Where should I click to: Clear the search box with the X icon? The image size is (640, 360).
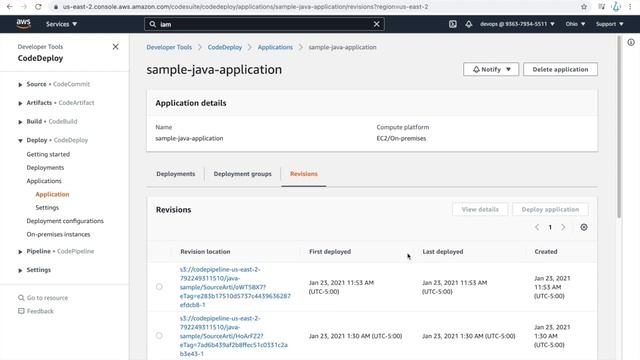(376, 24)
